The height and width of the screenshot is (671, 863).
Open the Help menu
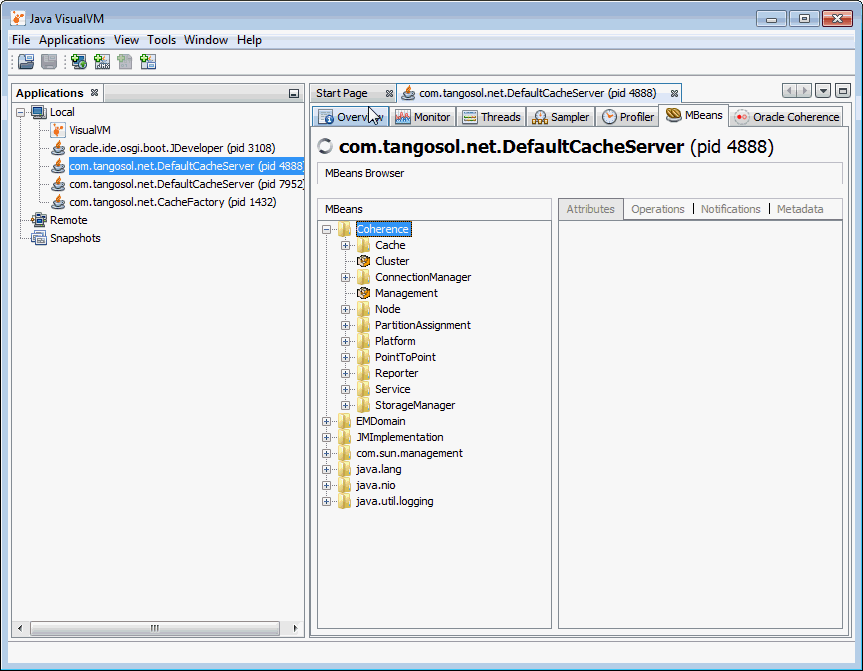(x=249, y=40)
